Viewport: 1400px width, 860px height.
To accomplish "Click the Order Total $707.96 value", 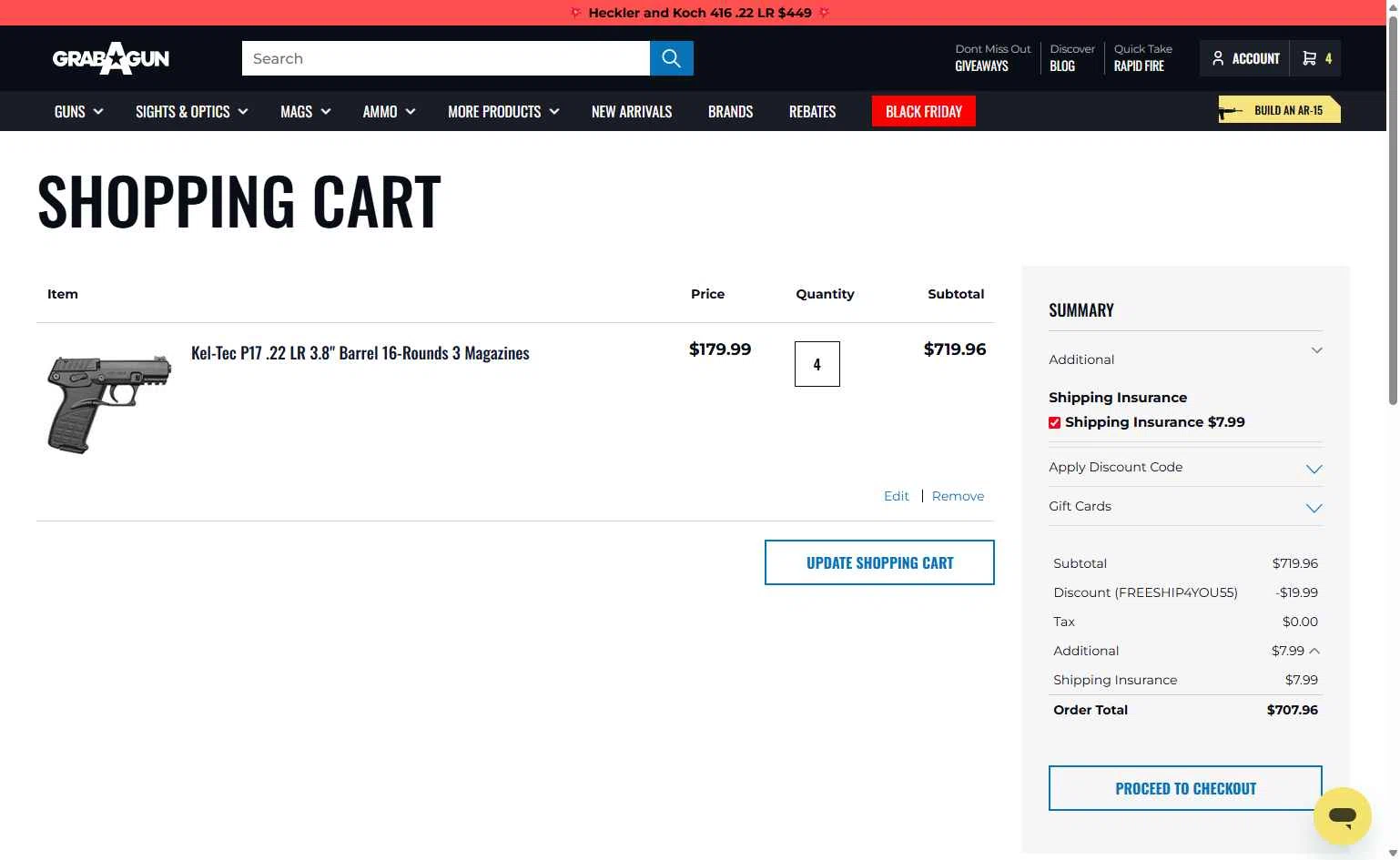I will [x=1292, y=710].
